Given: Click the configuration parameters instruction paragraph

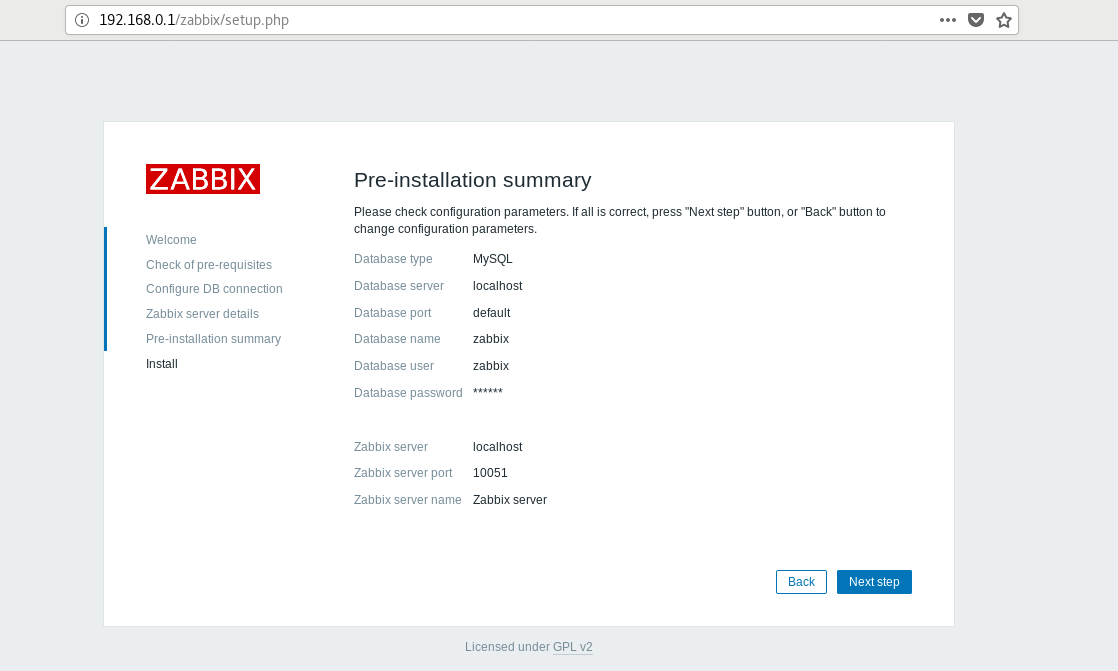Looking at the screenshot, I should 620,220.
